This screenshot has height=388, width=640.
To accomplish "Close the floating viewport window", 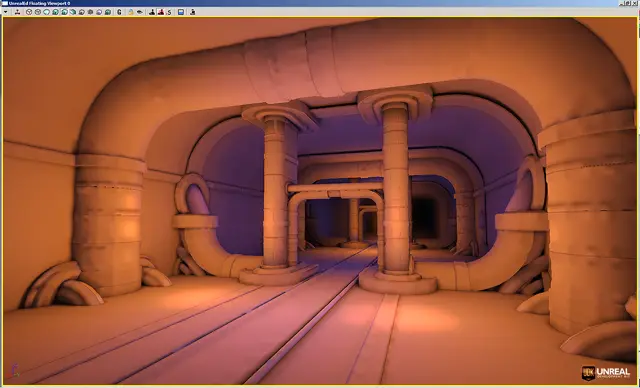I will coord(634,3).
